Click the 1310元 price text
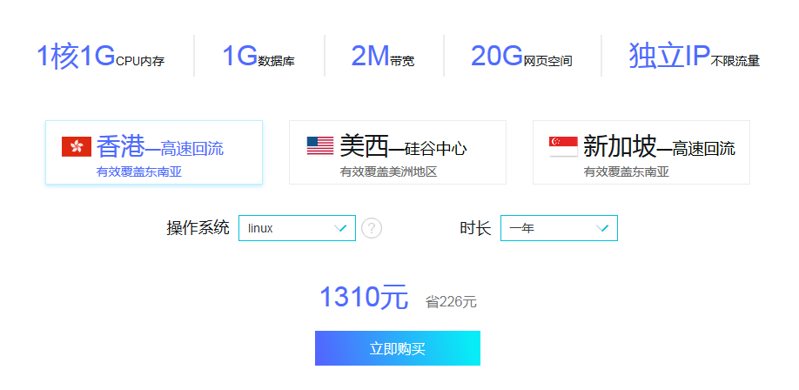 [x=364, y=297]
